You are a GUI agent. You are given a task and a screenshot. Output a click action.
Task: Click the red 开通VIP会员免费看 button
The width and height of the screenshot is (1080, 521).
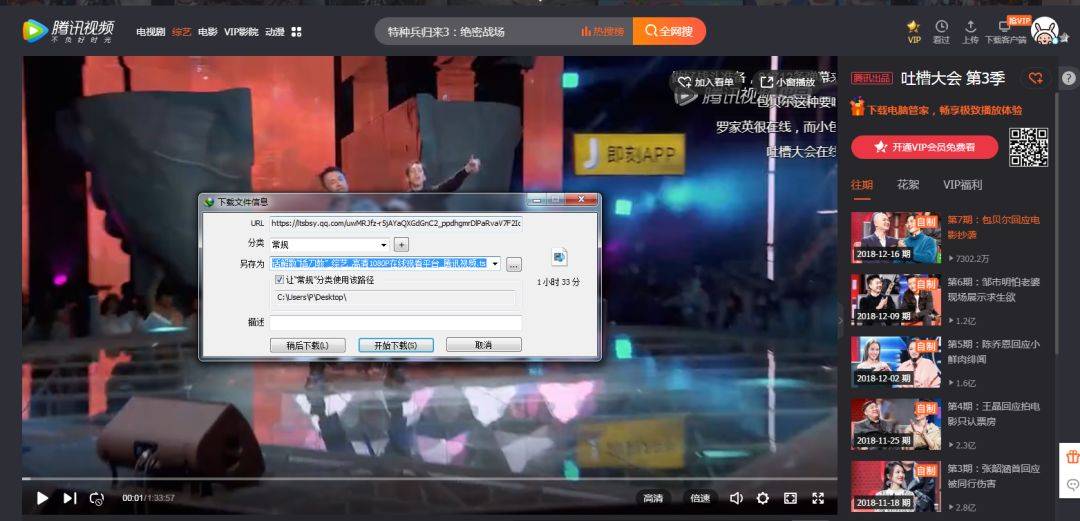pos(924,147)
